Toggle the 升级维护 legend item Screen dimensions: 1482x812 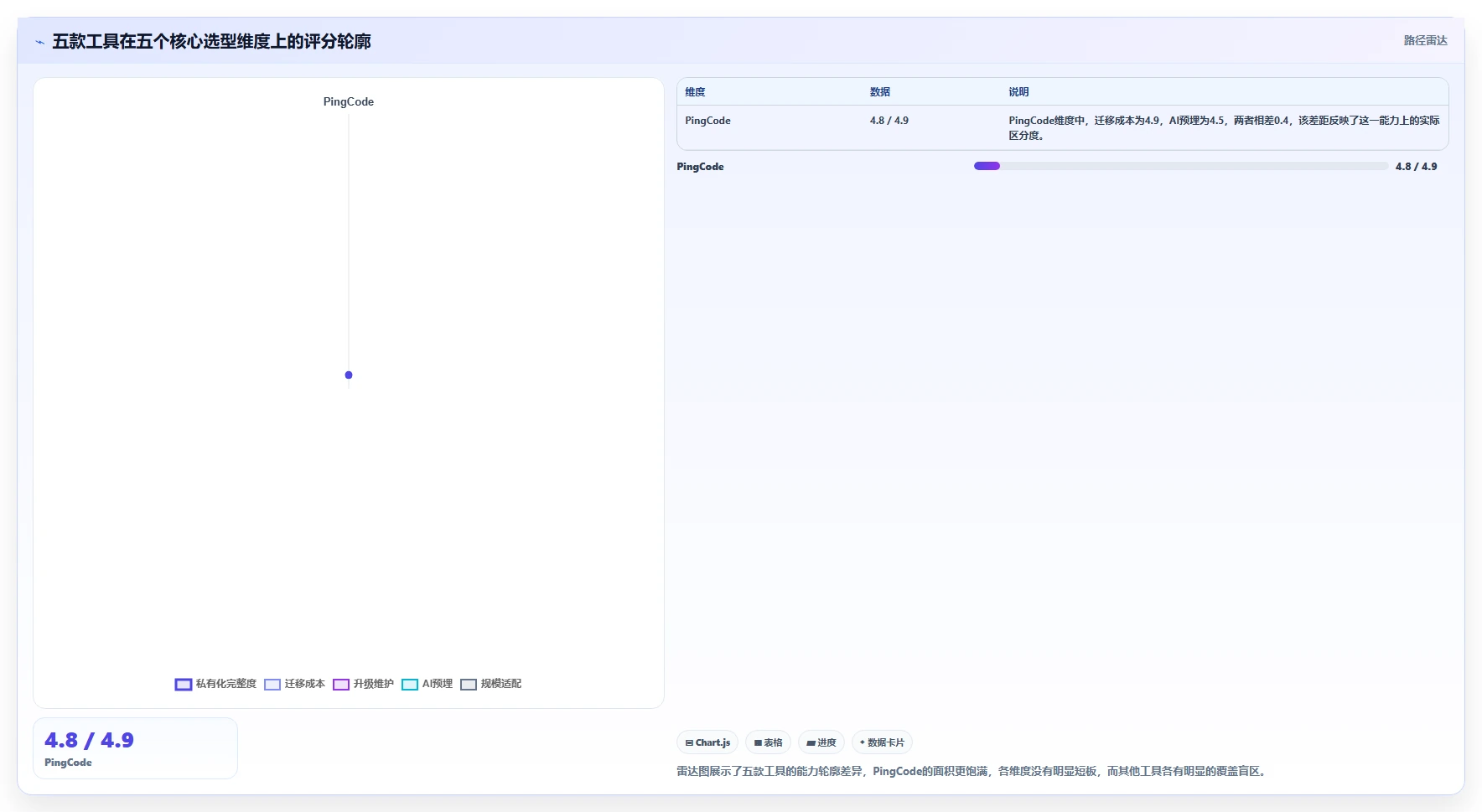363,684
